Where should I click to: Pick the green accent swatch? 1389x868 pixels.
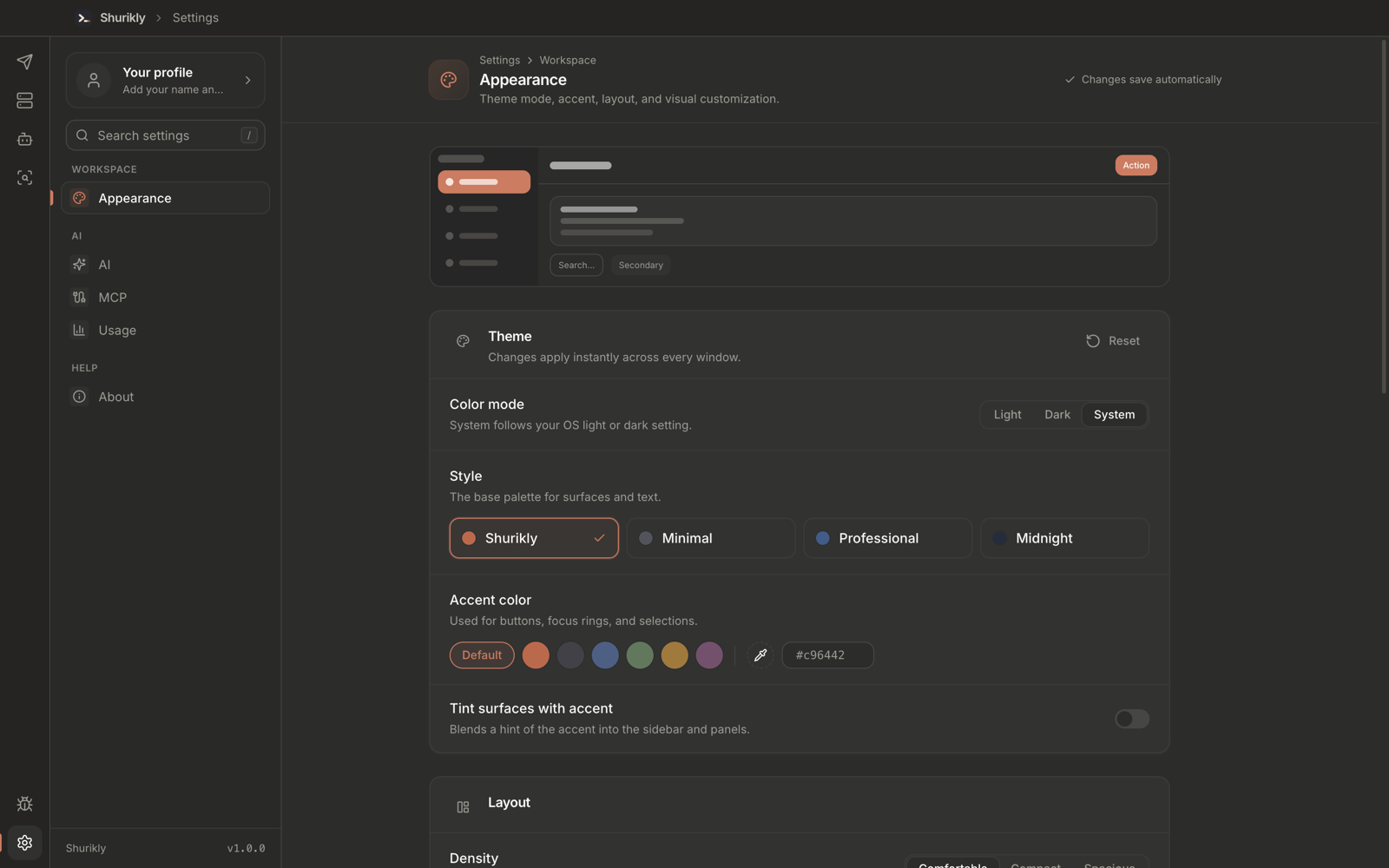click(x=640, y=655)
